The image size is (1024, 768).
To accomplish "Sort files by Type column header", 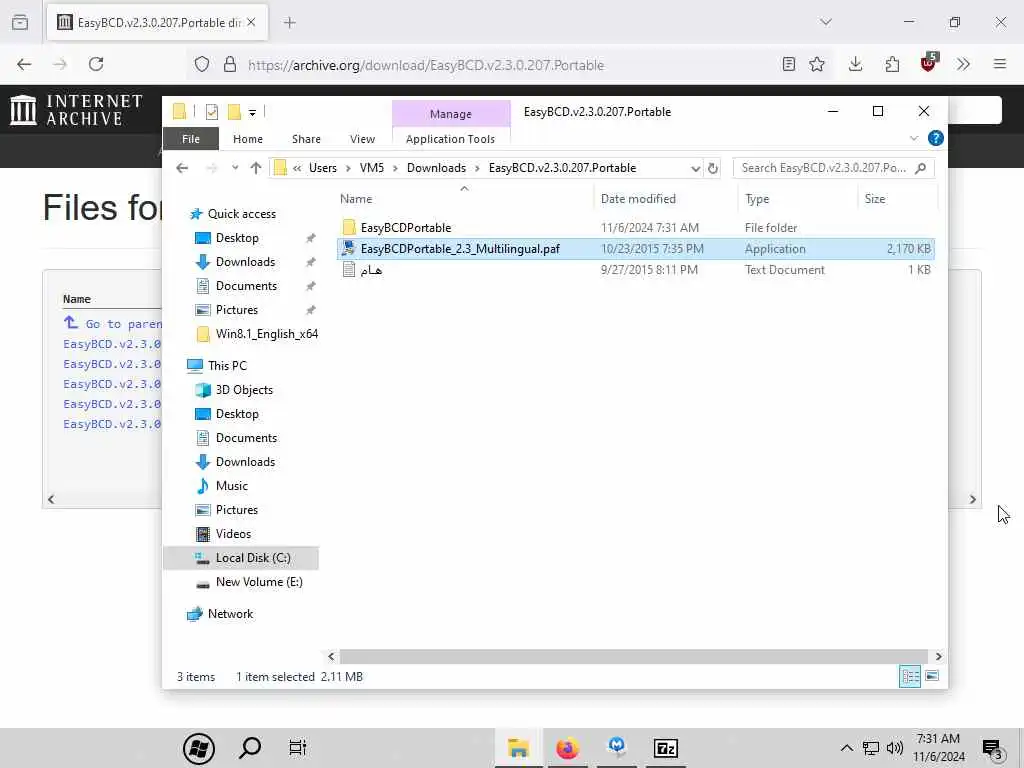I will tap(797, 199).
